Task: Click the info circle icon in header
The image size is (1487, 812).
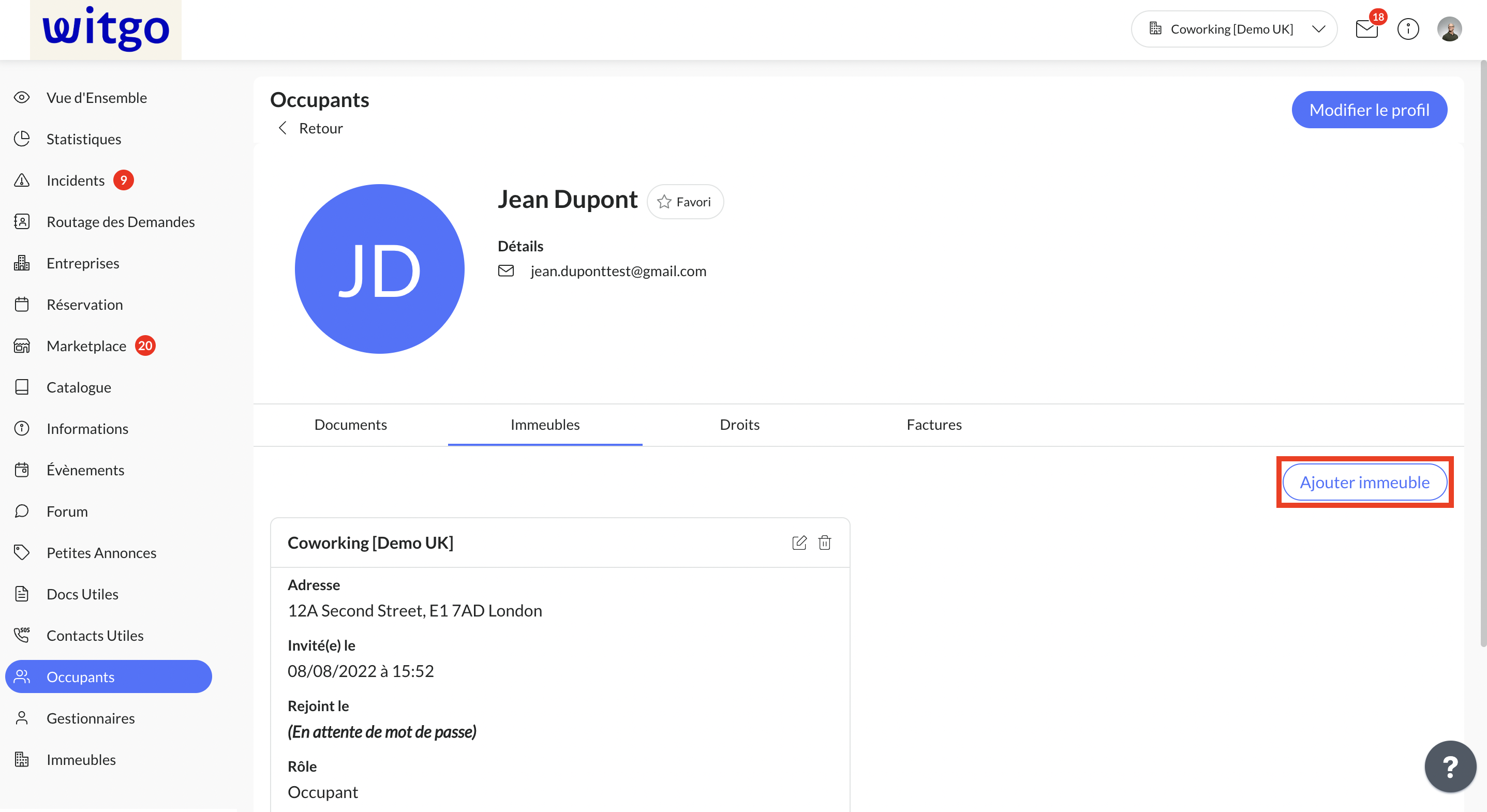Action: coord(1408,29)
